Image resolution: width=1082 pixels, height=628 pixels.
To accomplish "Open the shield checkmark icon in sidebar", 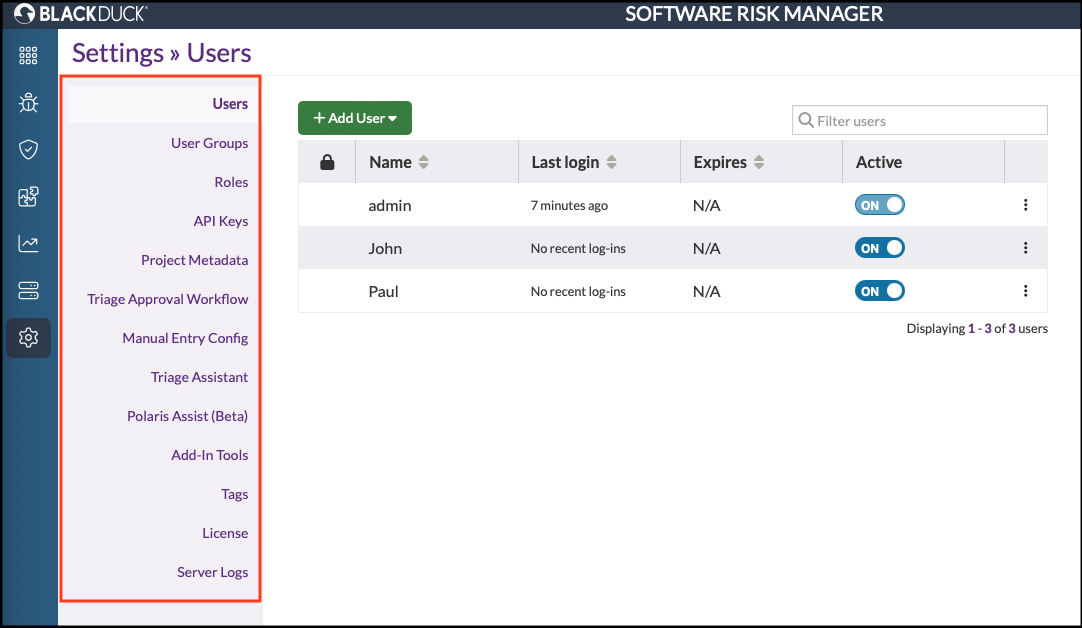I will pyautogui.click(x=28, y=149).
